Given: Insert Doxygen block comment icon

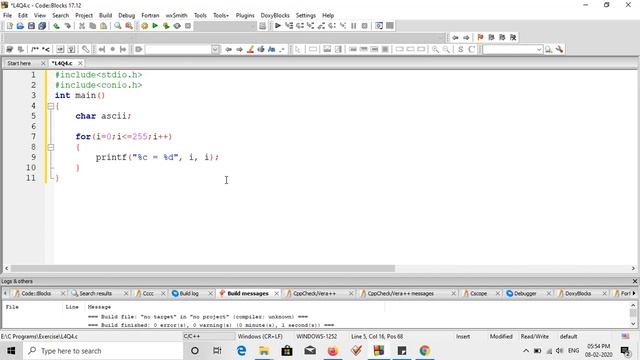Looking at the screenshot, I should click(35, 49).
